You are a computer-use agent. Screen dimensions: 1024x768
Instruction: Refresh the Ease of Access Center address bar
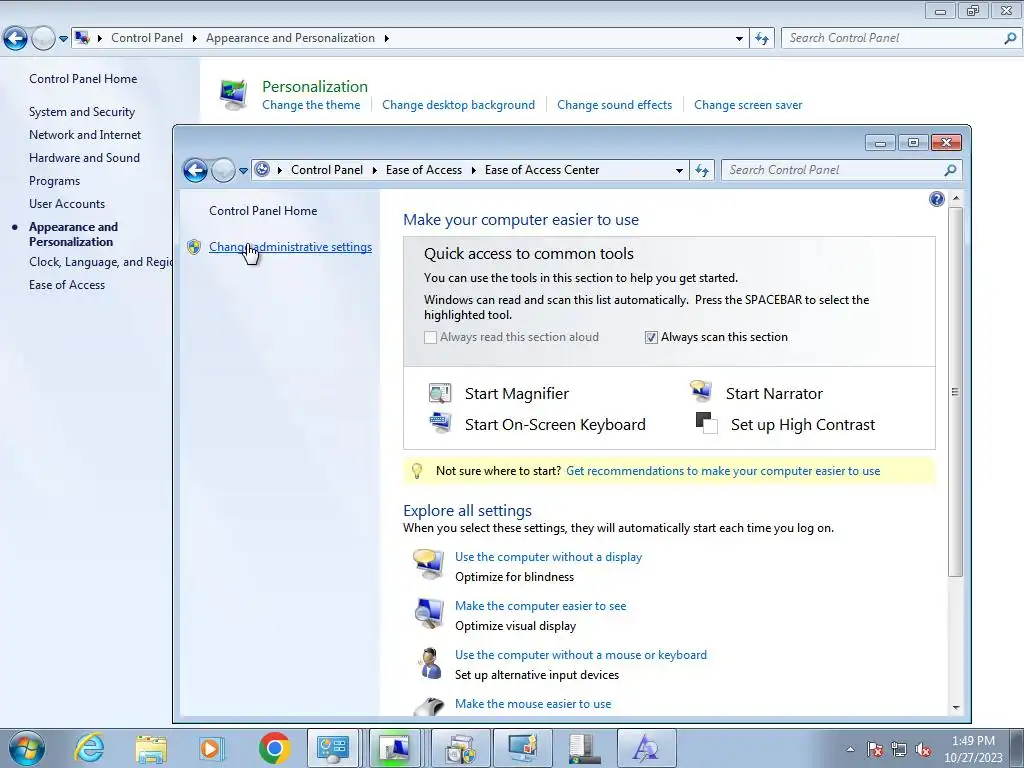point(702,170)
